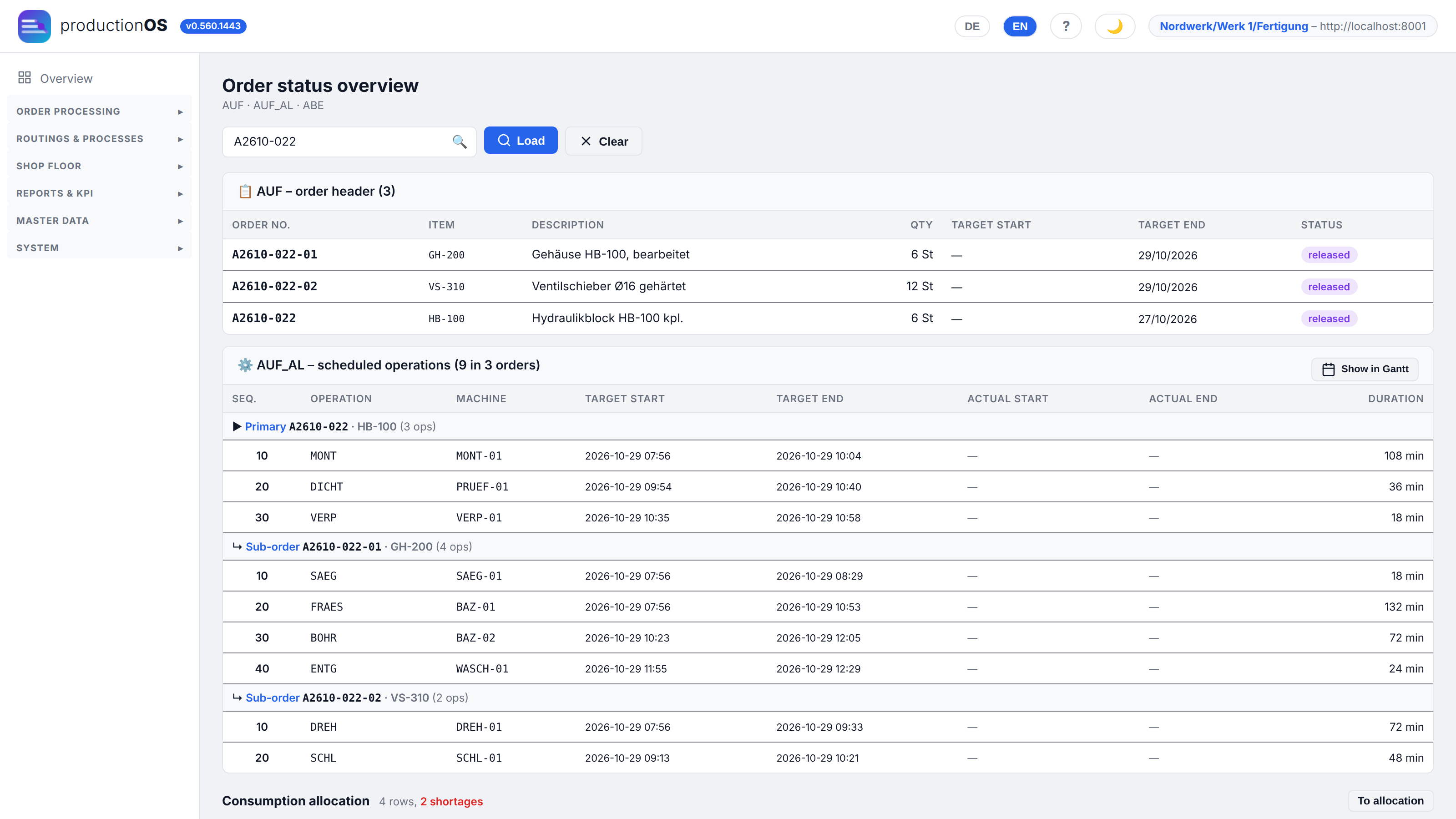The width and height of the screenshot is (1456, 819).
Task: Click the PRUEF-01 machine cell
Action: click(482, 487)
